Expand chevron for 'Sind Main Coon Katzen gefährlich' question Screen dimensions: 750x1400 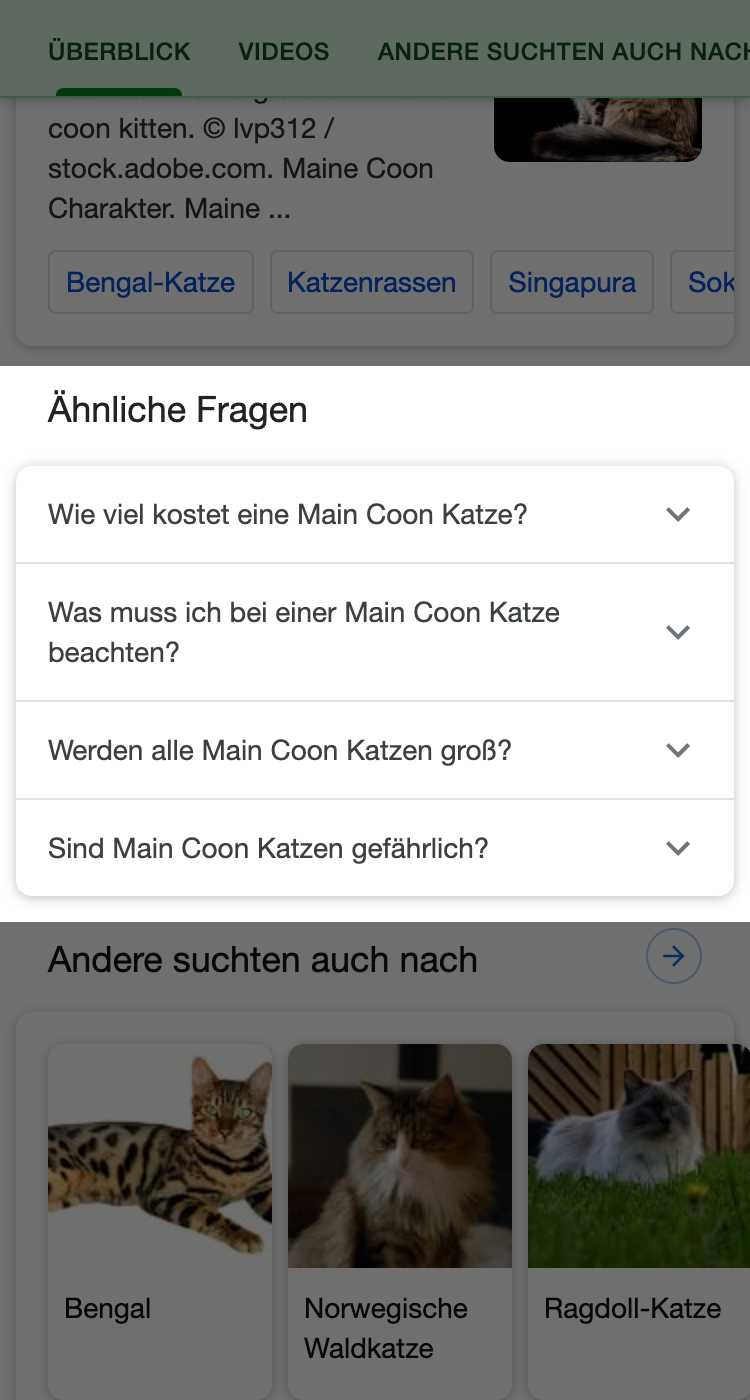tap(678, 848)
